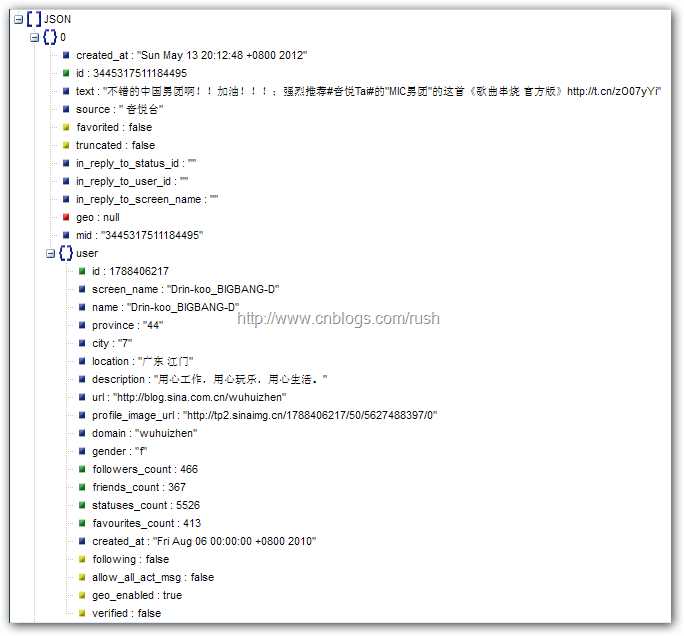
Task: Select the statuses_count 5526 entry
Action: coord(146,505)
